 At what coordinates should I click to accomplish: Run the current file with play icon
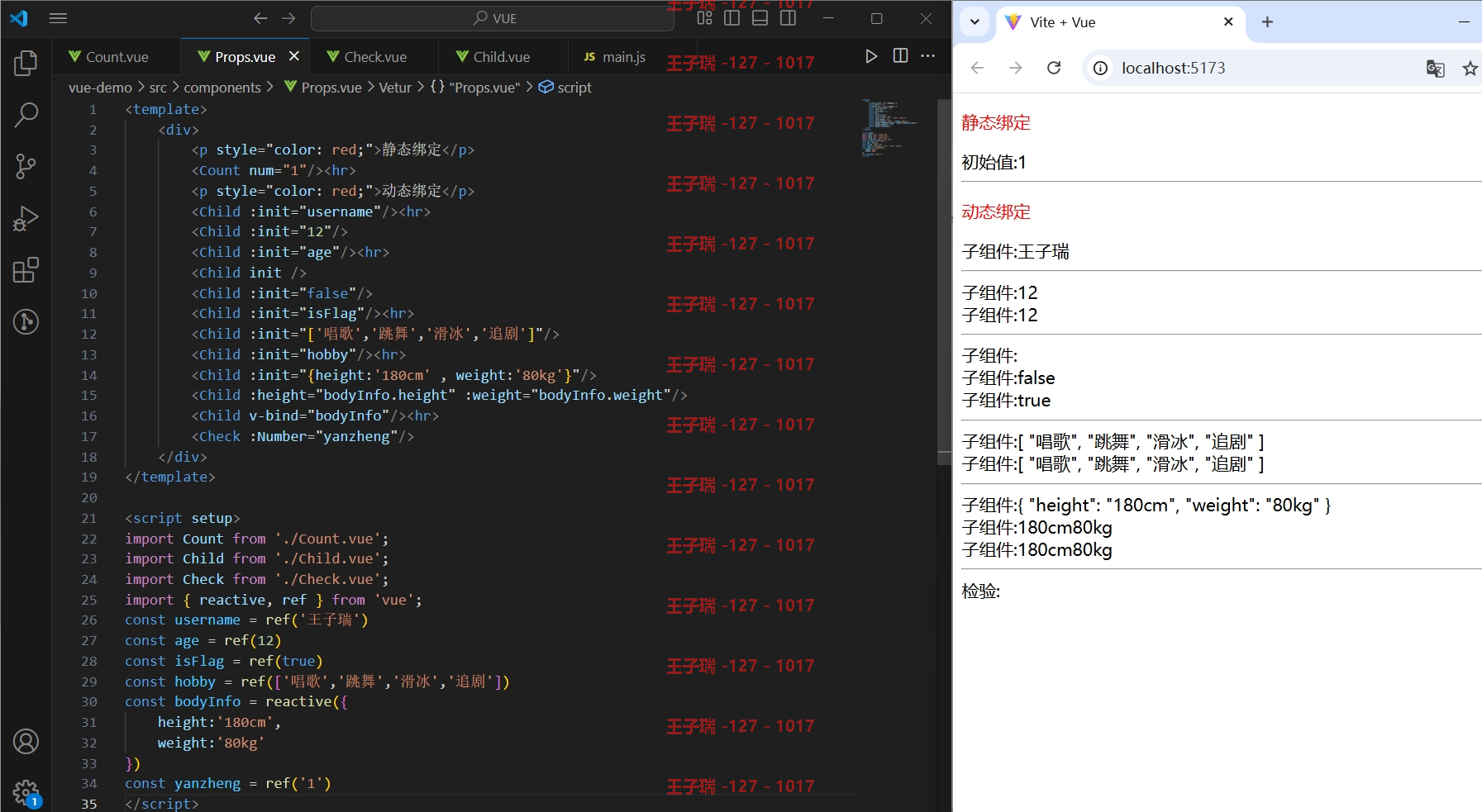click(x=871, y=56)
